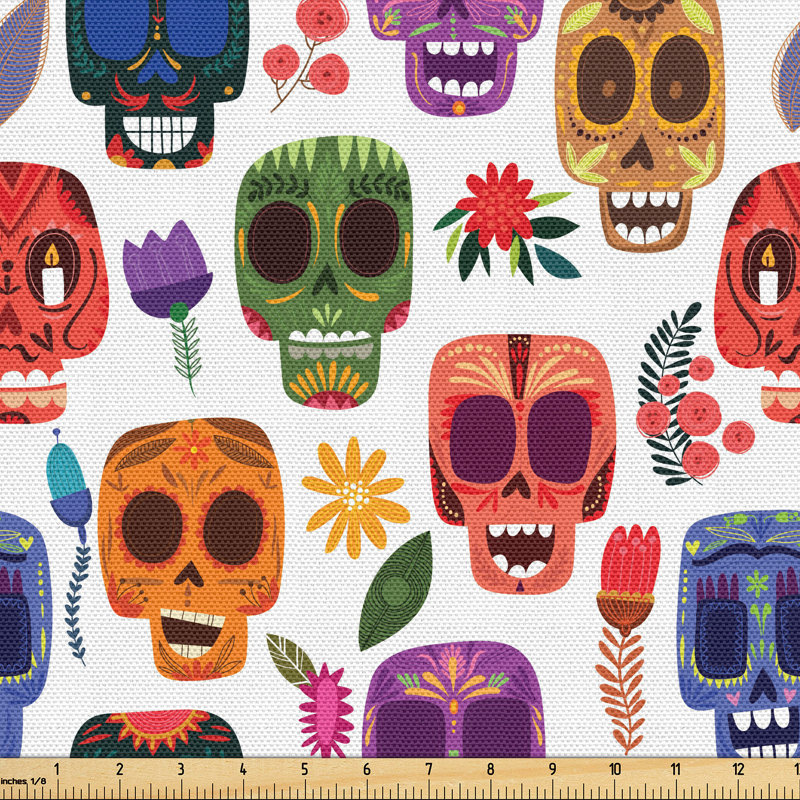Click the ruler's 8-inch number
The width and height of the screenshot is (800, 800).
(x=490, y=769)
